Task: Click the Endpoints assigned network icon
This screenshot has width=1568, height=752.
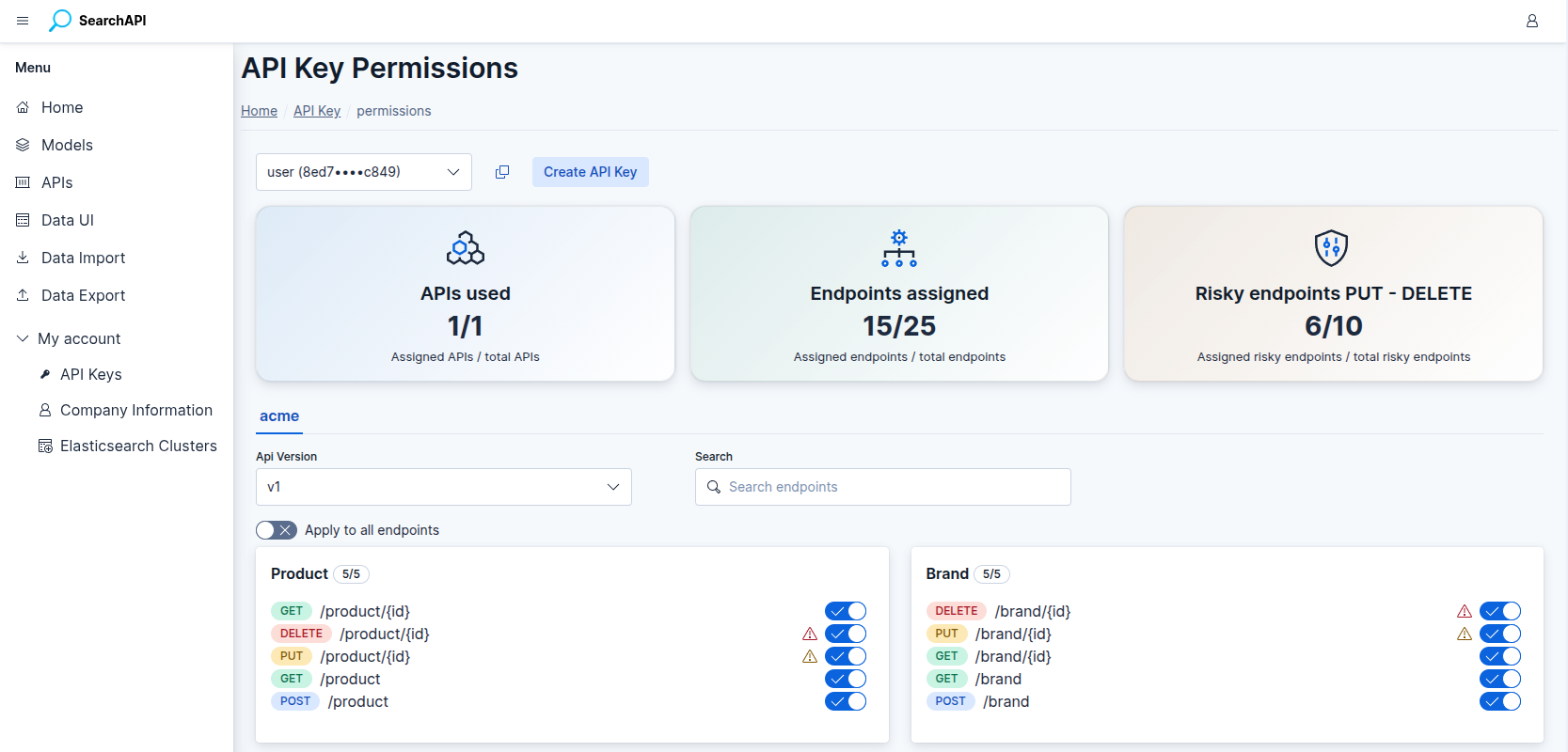Action: pyautogui.click(x=899, y=248)
